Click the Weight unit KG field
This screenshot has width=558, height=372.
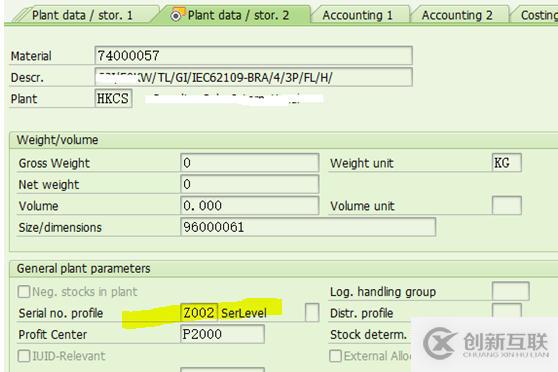tap(507, 163)
